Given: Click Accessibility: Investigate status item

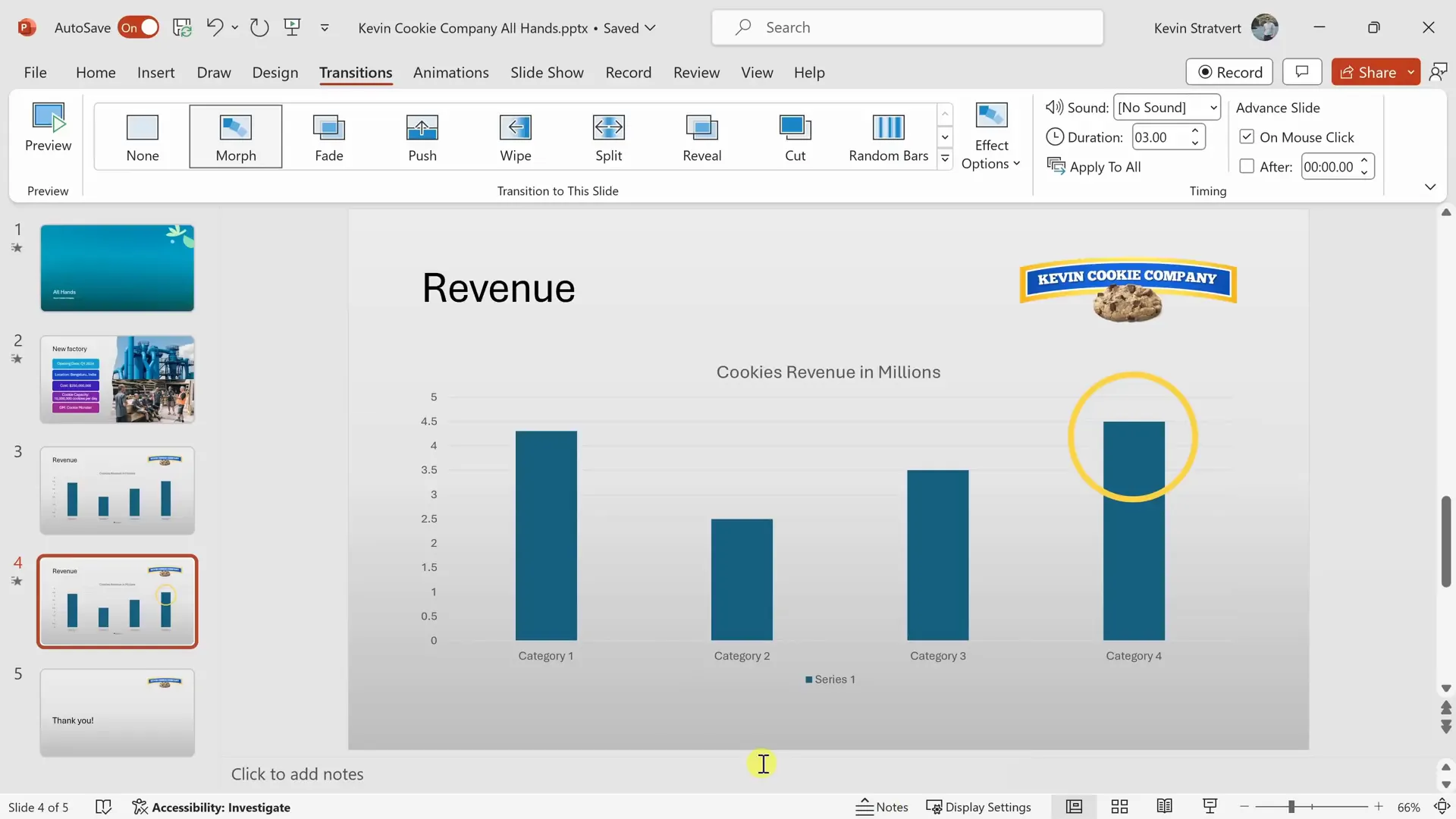Looking at the screenshot, I should point(211,807).
